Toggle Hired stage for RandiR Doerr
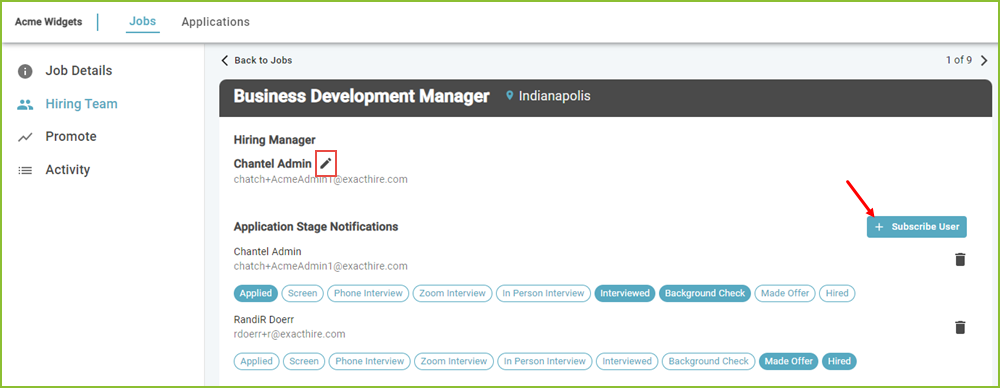1000x388 pixels. coord(840,361)
